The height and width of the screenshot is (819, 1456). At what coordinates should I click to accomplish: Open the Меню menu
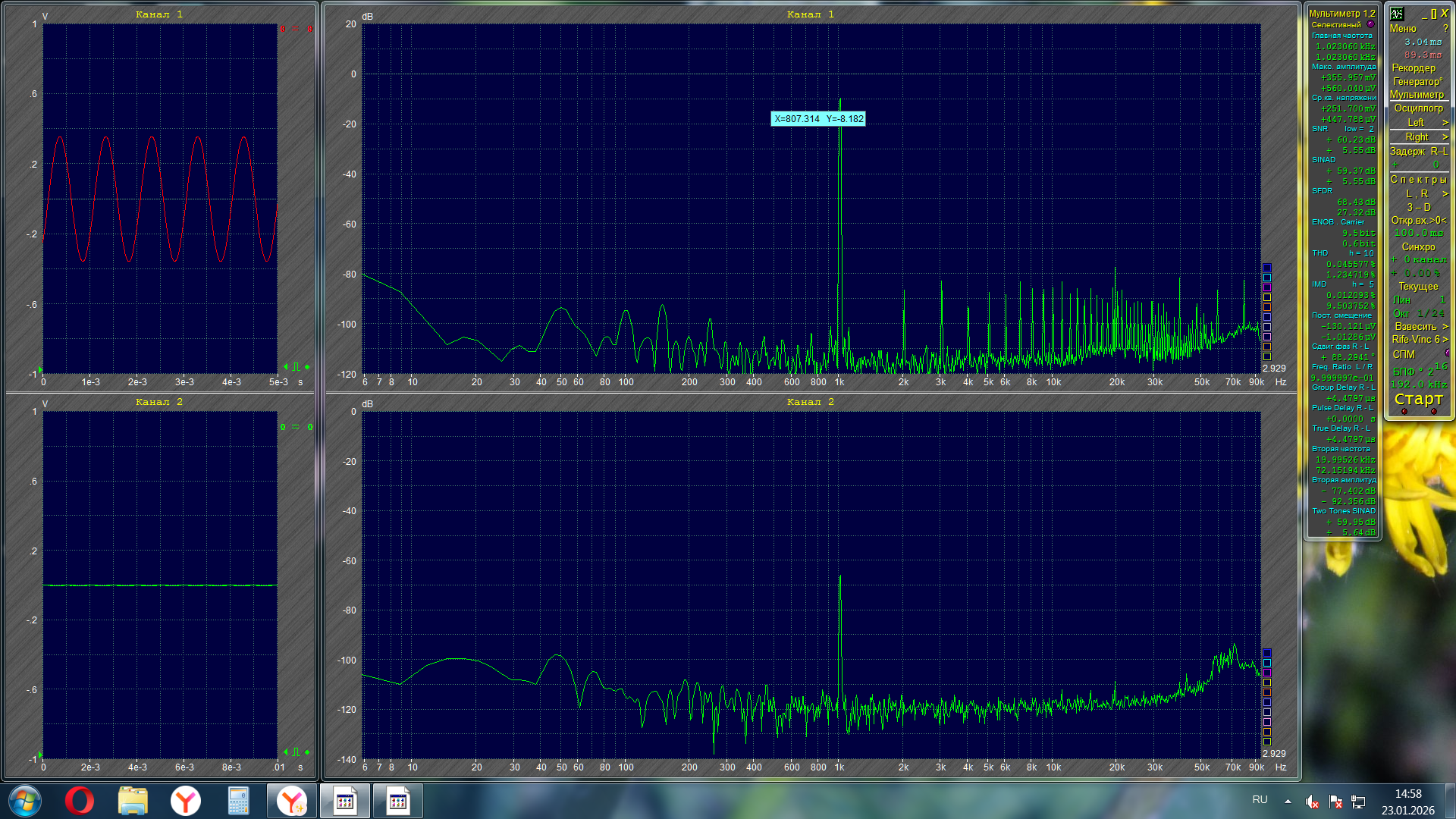1403,29
